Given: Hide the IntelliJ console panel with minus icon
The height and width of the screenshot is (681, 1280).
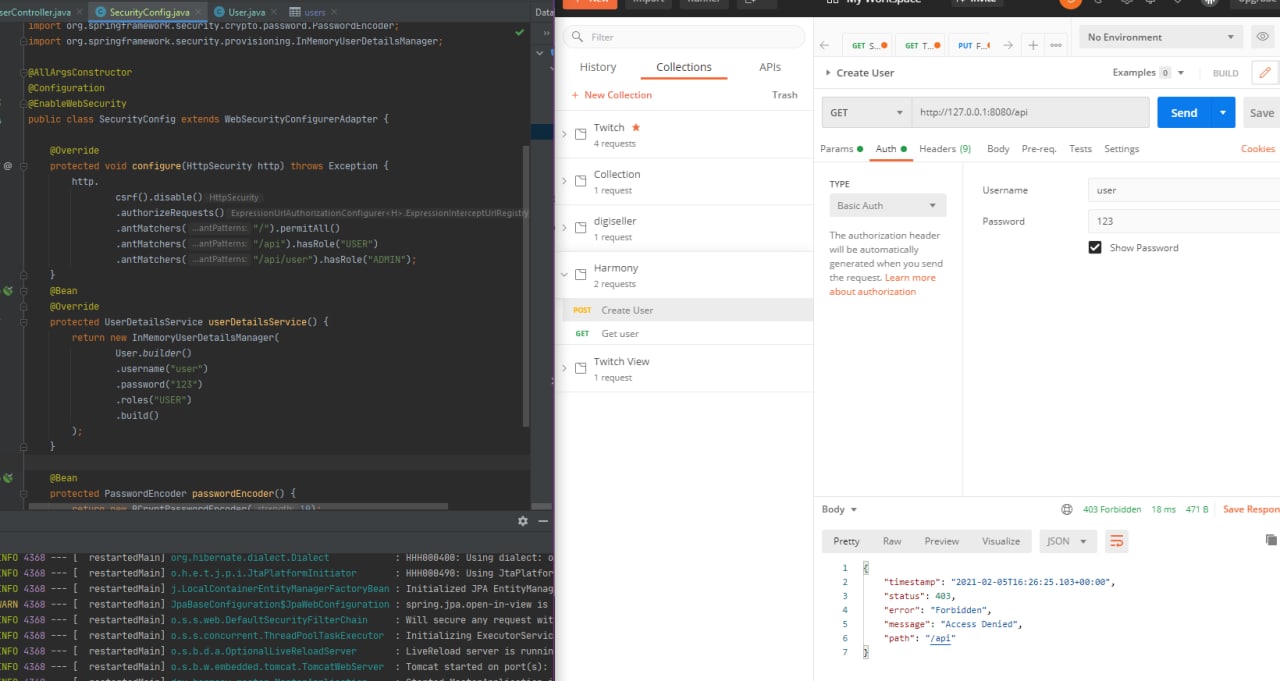Looking at the screenshot, I should click(543, 521).
